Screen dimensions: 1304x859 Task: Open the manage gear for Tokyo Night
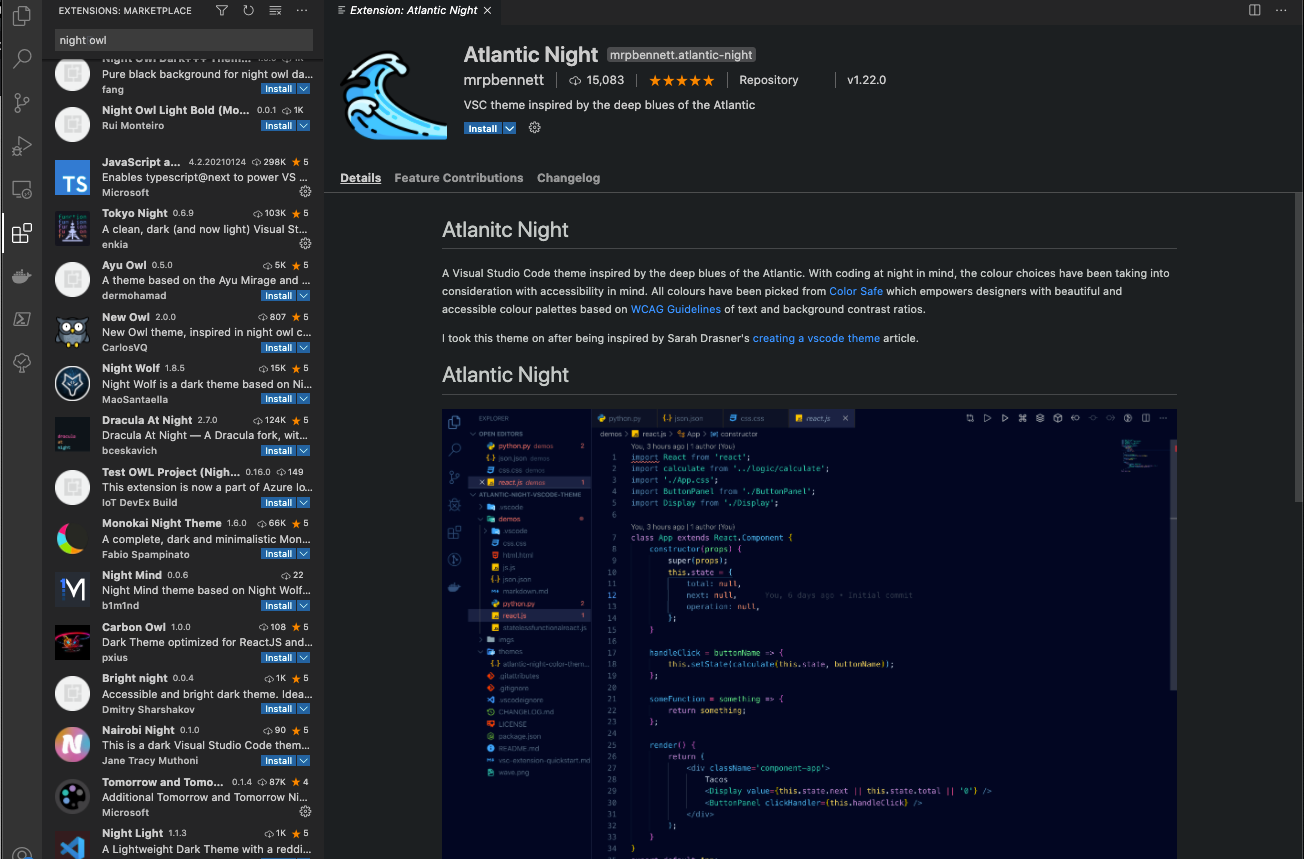coord(304,243)
